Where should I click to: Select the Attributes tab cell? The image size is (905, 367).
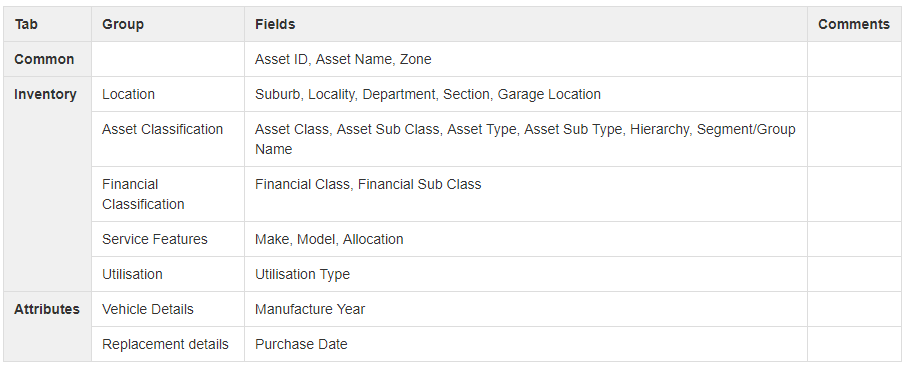pyautogui.click(x=47, y=327)
